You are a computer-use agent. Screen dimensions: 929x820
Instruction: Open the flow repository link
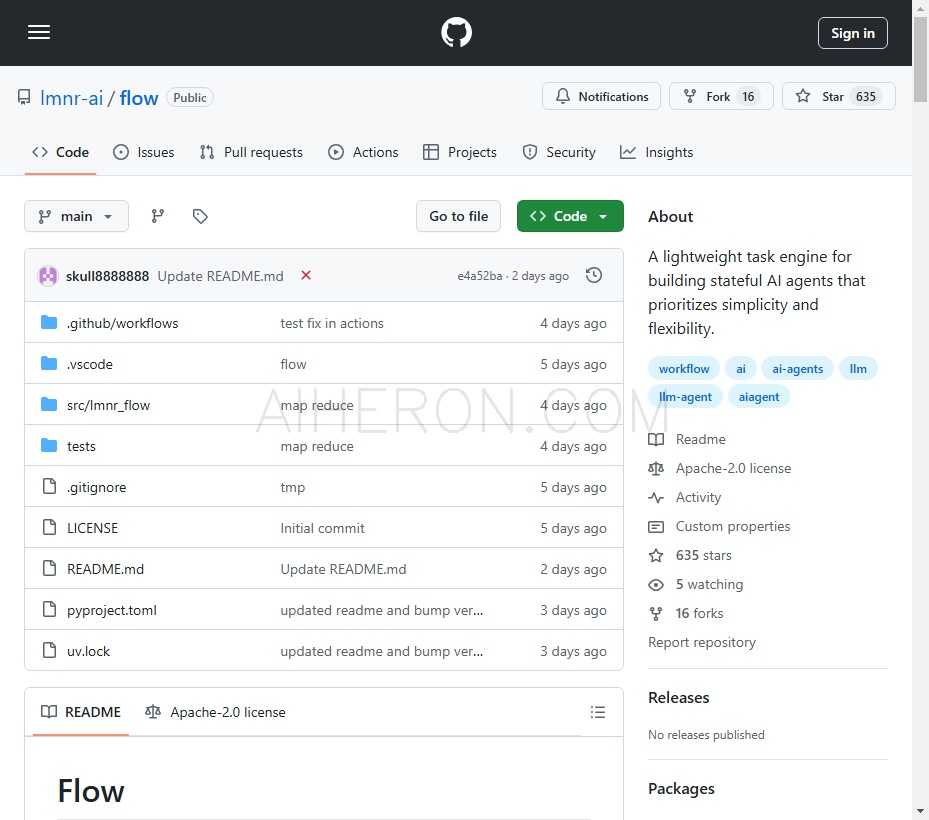pos(139,98)
